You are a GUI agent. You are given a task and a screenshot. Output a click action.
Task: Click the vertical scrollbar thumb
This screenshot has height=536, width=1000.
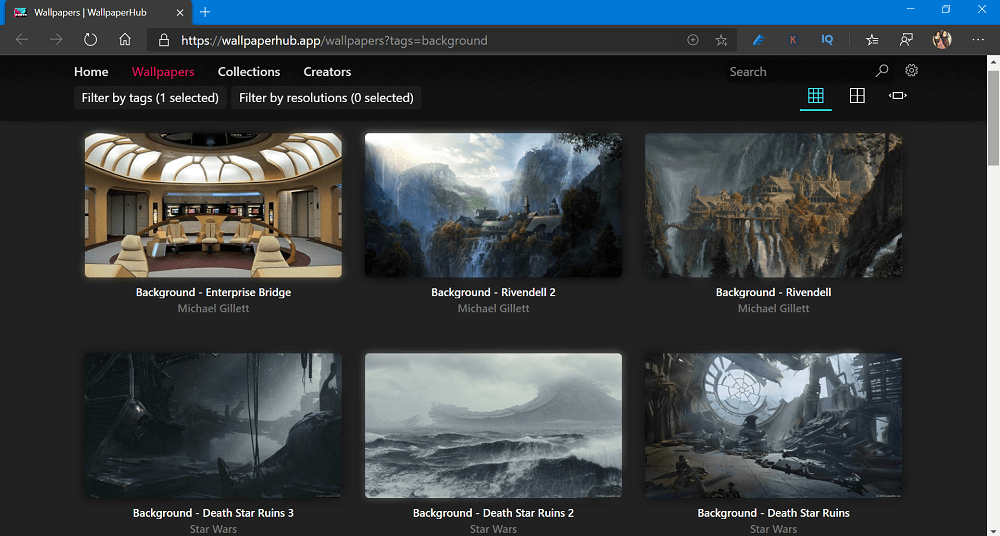(x=994, y=116)
